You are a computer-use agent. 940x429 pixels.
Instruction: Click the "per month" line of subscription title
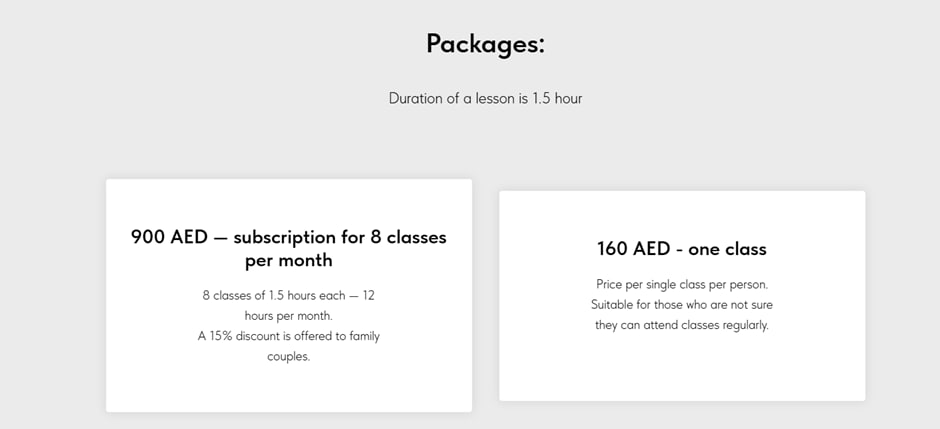click(289, 261)
